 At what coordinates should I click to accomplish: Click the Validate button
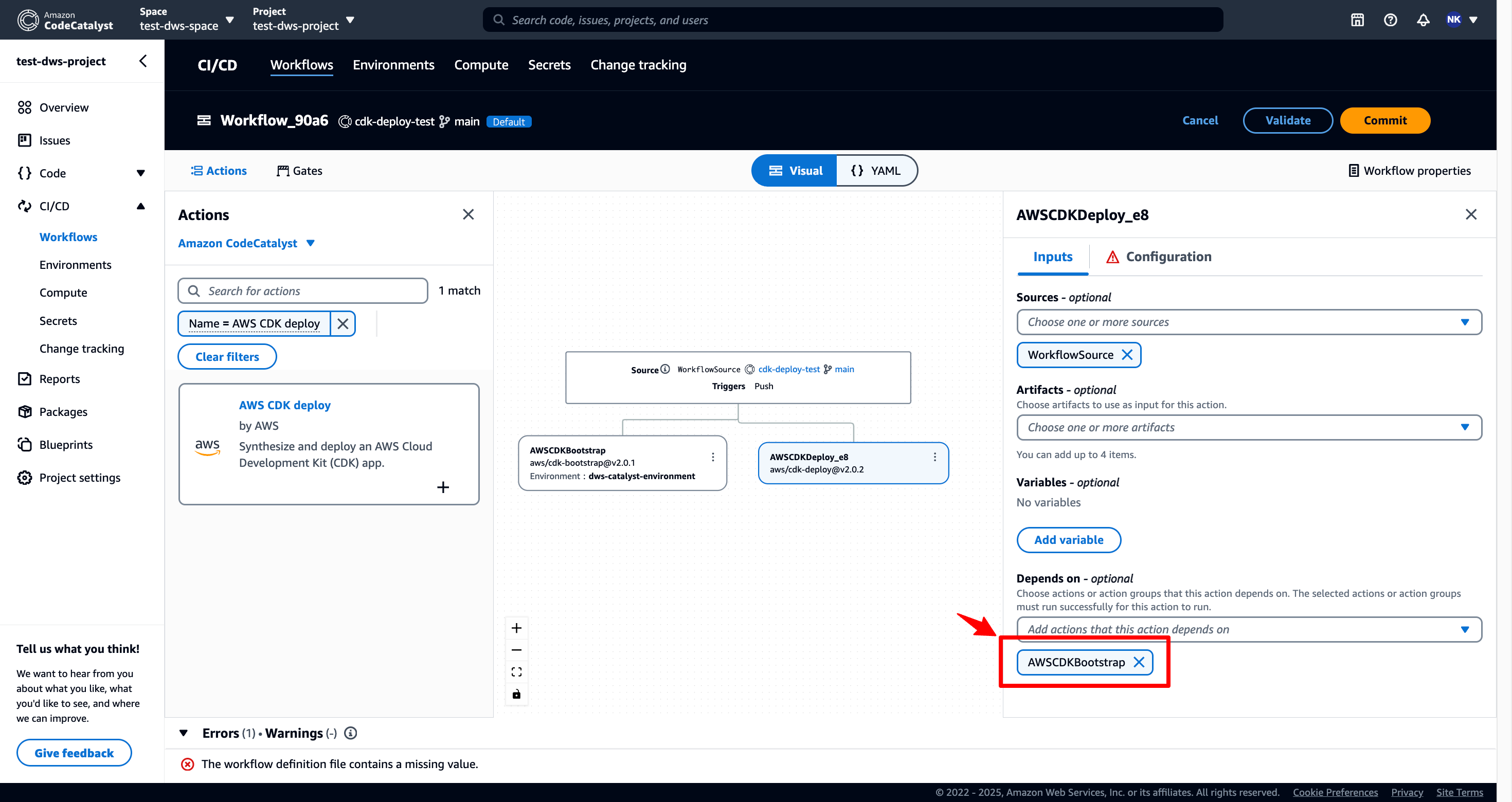[x=1287, y=120]
